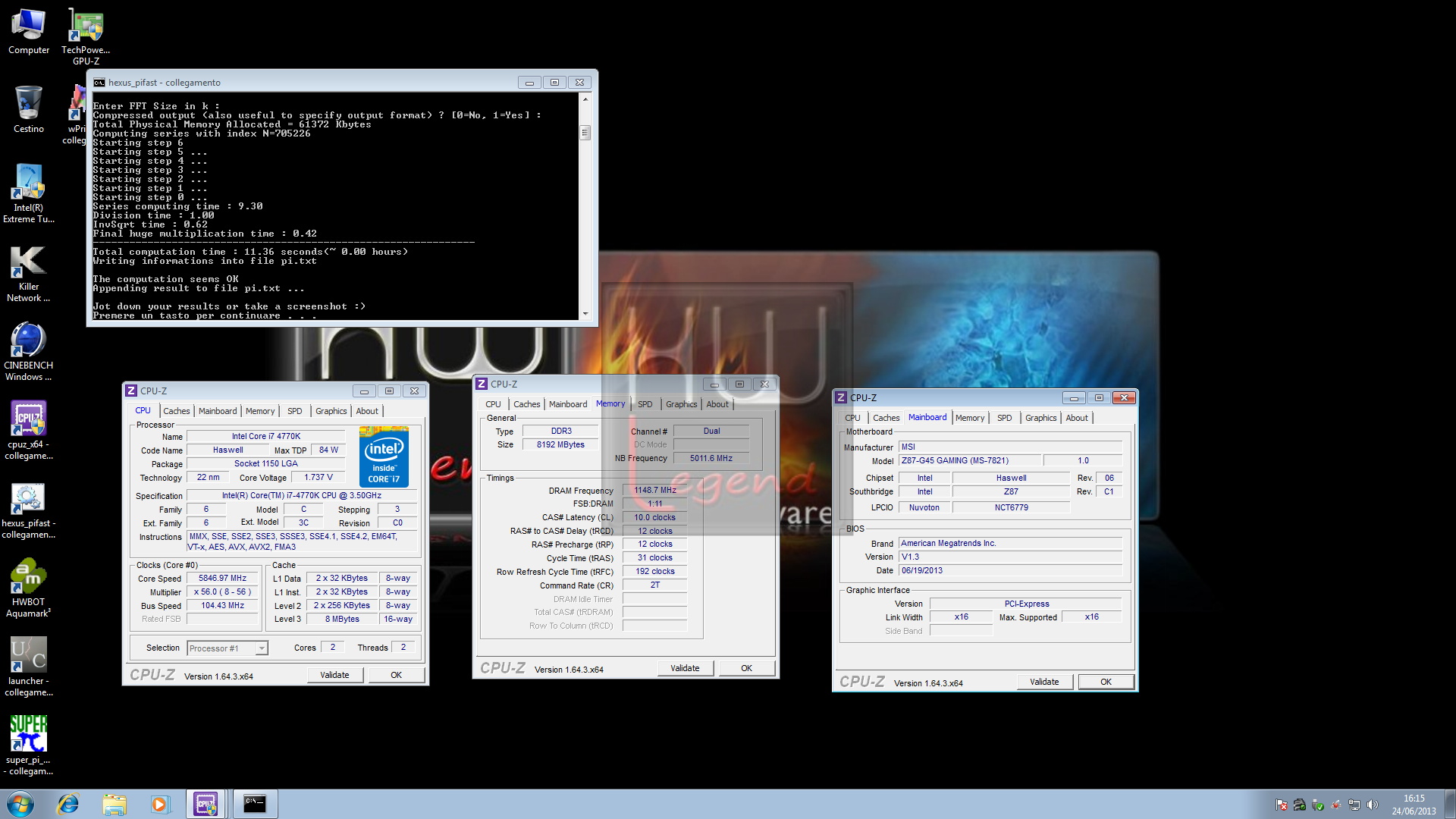This screenshot has width=1456, height=819.
Task: Open the Cestino recycle bin
Action: coord(29,110)
